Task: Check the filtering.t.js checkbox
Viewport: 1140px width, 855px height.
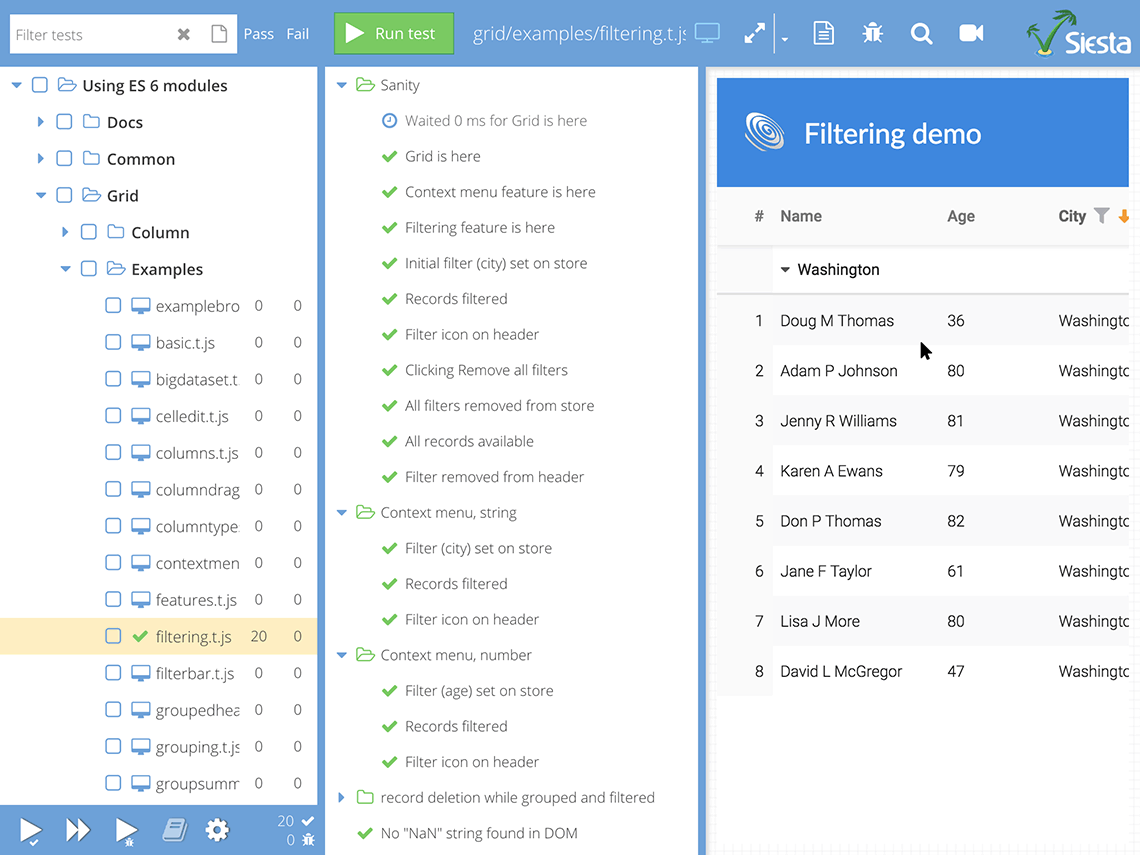Action: click(x=113, y=636)
